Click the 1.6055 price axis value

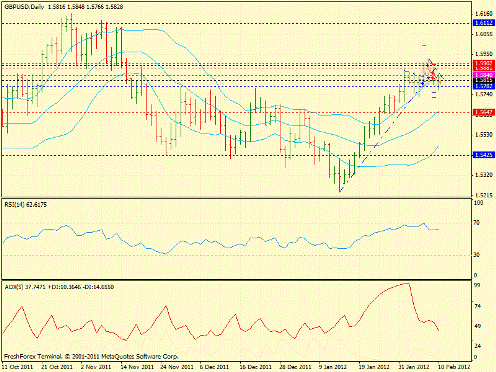[x=484, y=34]
